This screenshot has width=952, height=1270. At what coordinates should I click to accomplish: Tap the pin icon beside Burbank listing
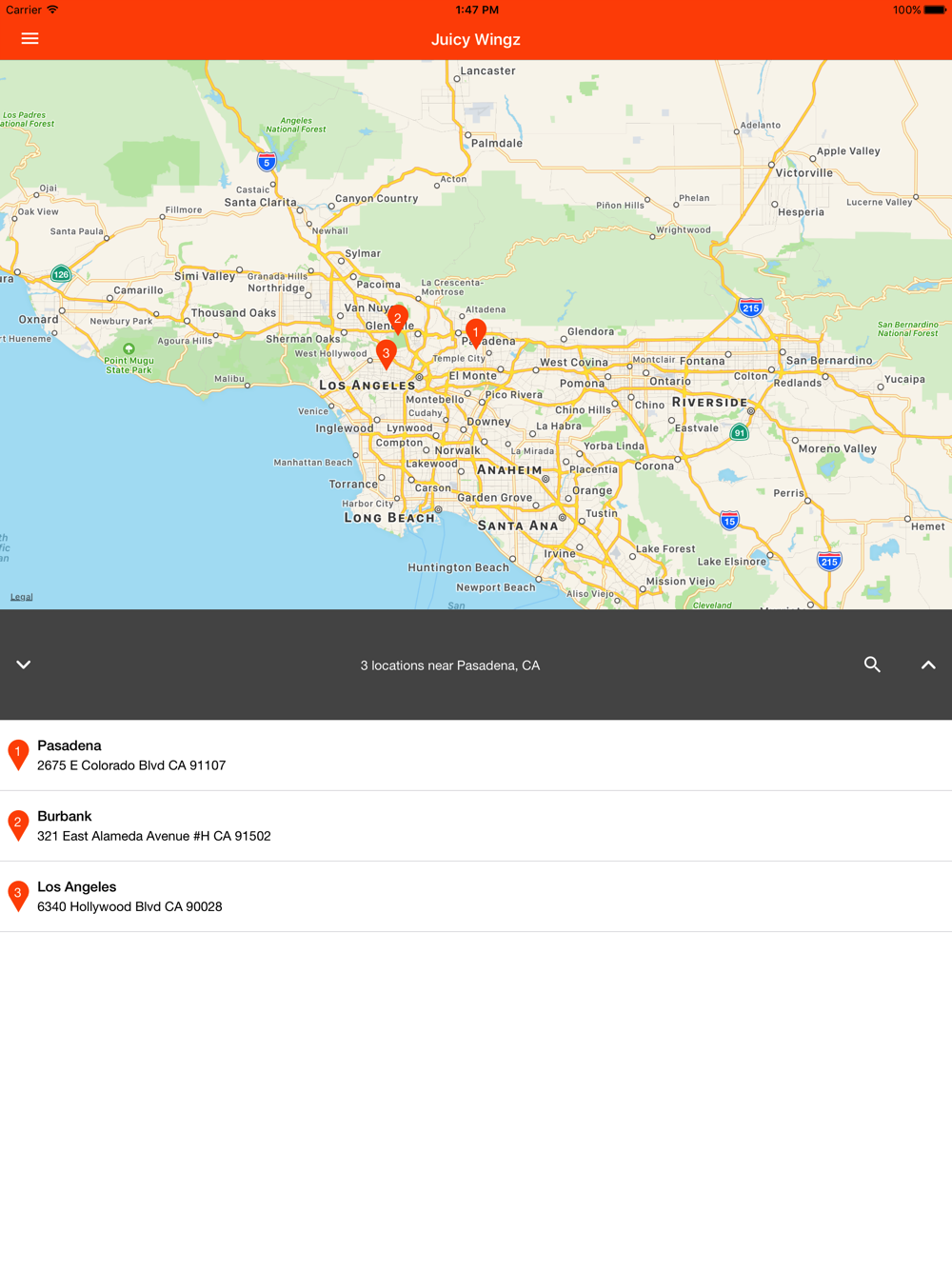click(18, 825)
